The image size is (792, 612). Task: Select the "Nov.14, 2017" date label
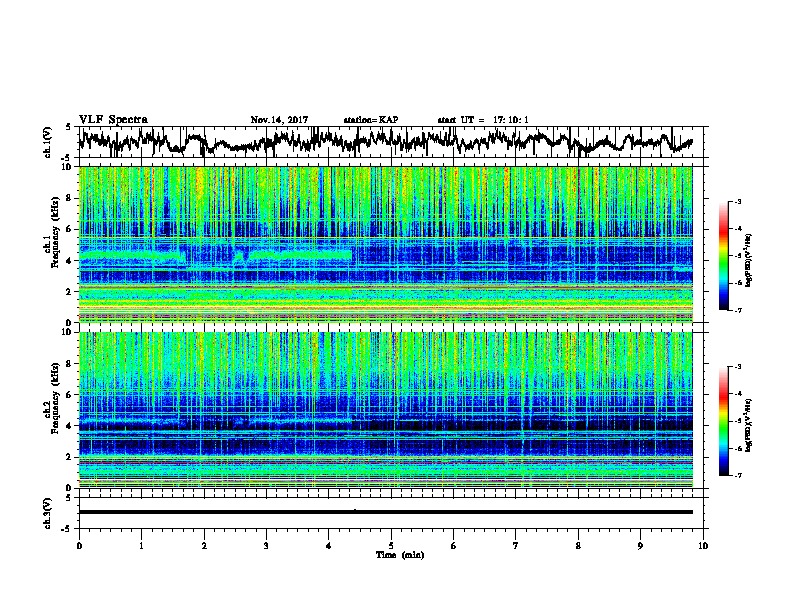279,120
